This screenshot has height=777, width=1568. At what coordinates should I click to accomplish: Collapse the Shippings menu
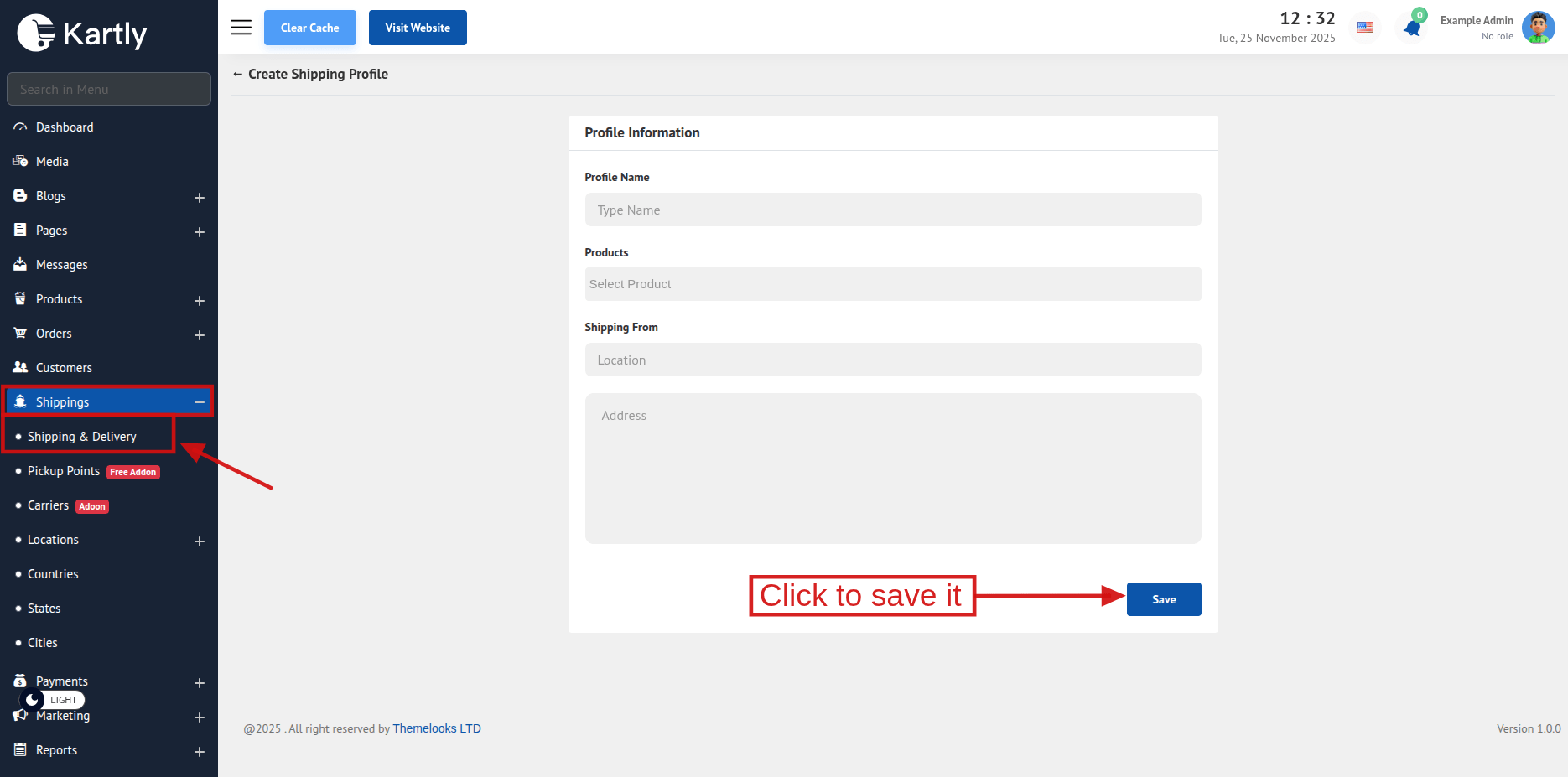point(200,402)
